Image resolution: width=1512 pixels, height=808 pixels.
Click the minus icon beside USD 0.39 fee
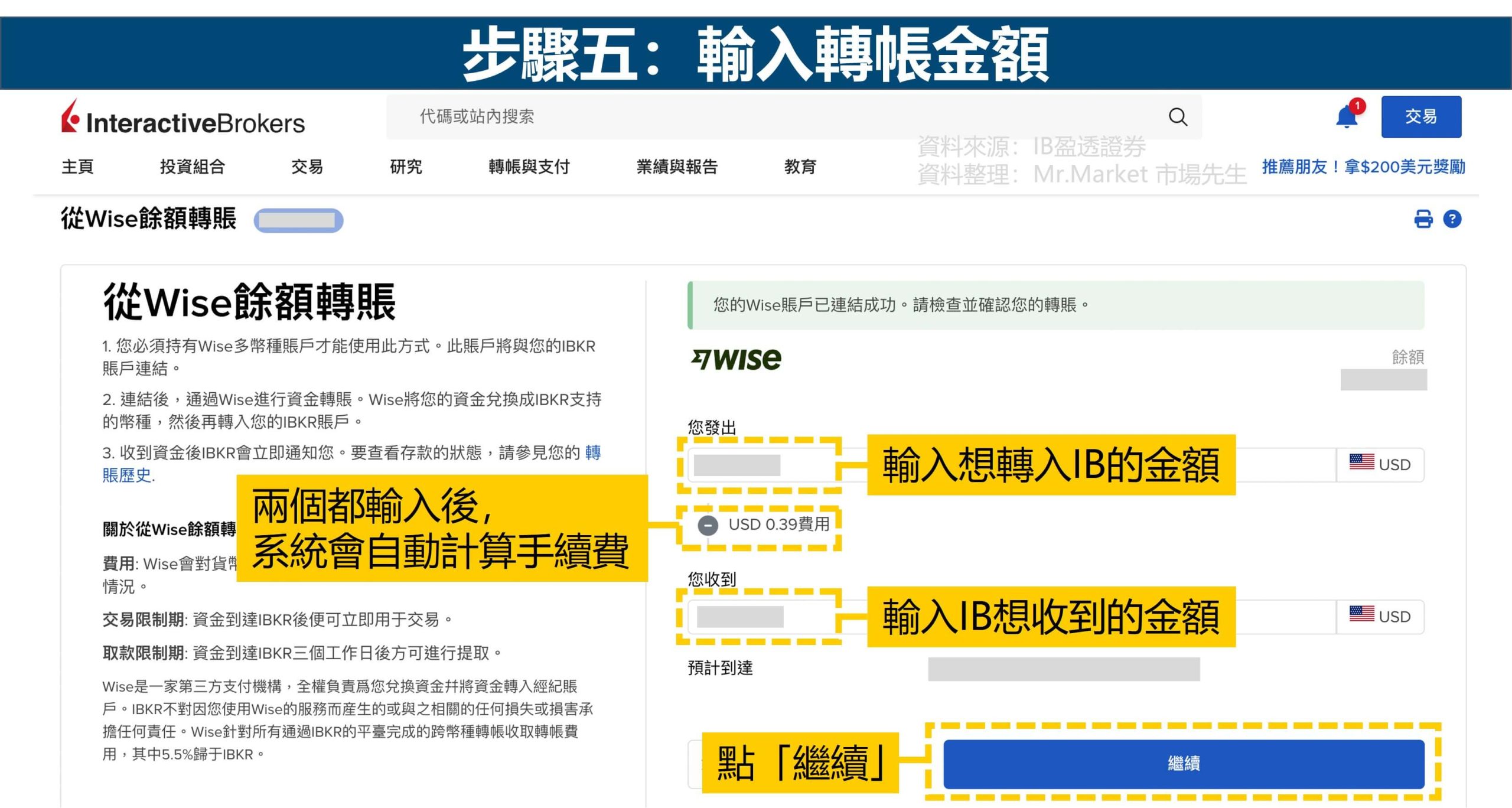(708, 524)
